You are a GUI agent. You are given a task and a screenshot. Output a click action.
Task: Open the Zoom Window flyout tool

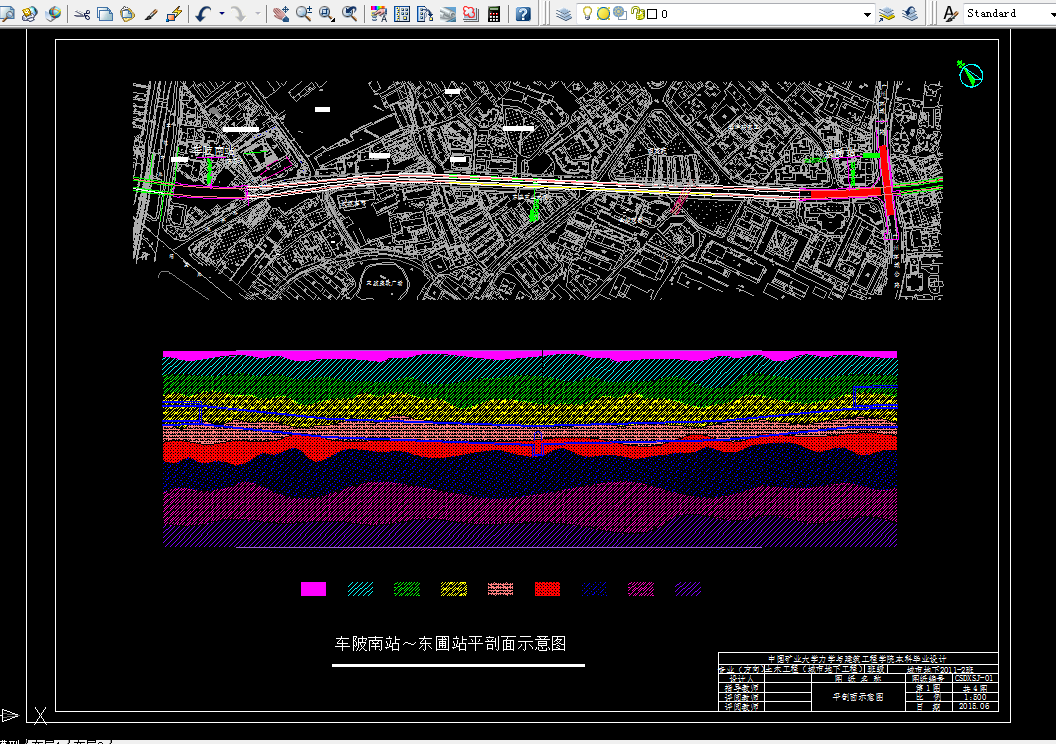[327, 13]
